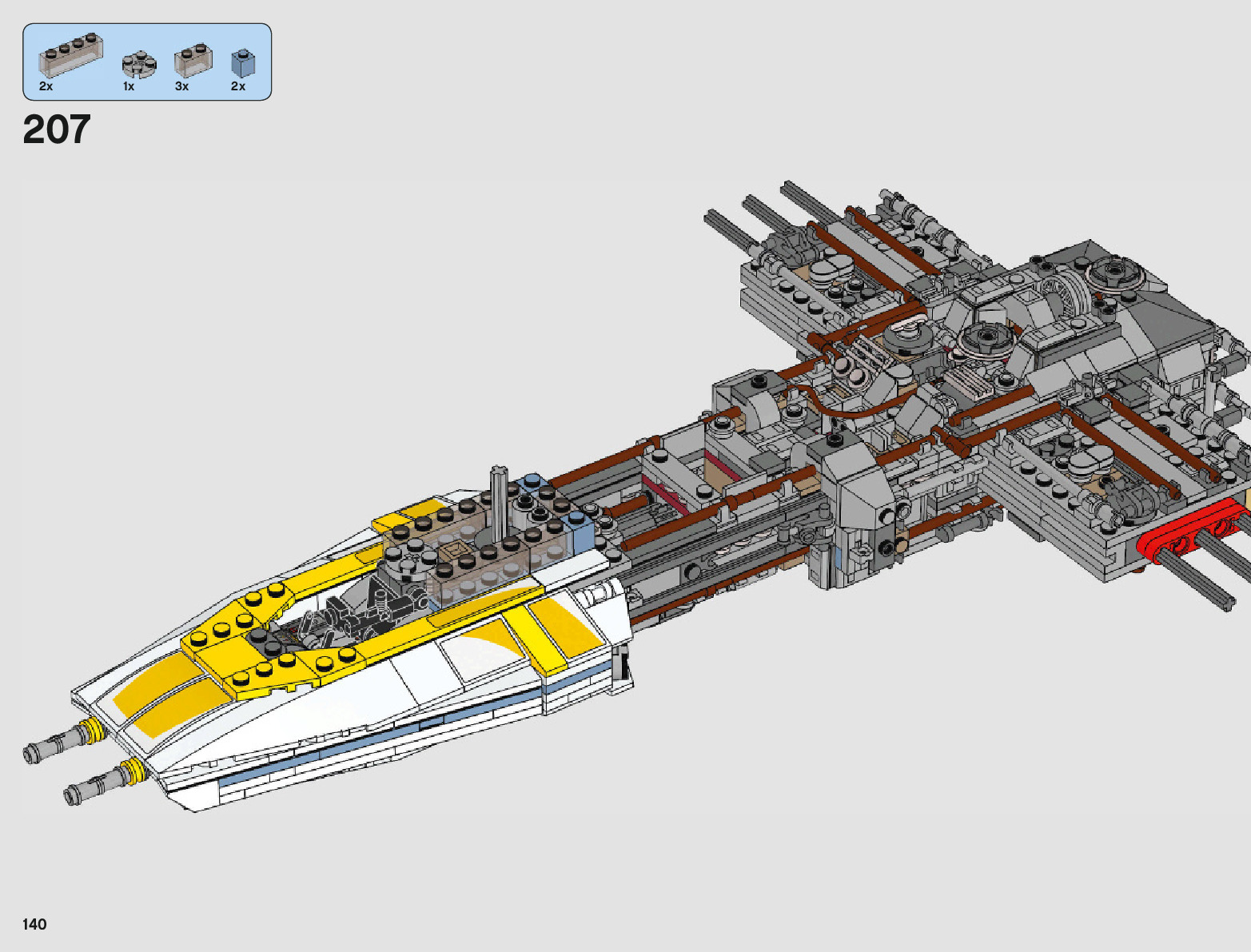Click the "3x" quantity label
The height and width of the screenshot is (952, 1251).
point(182,86)
